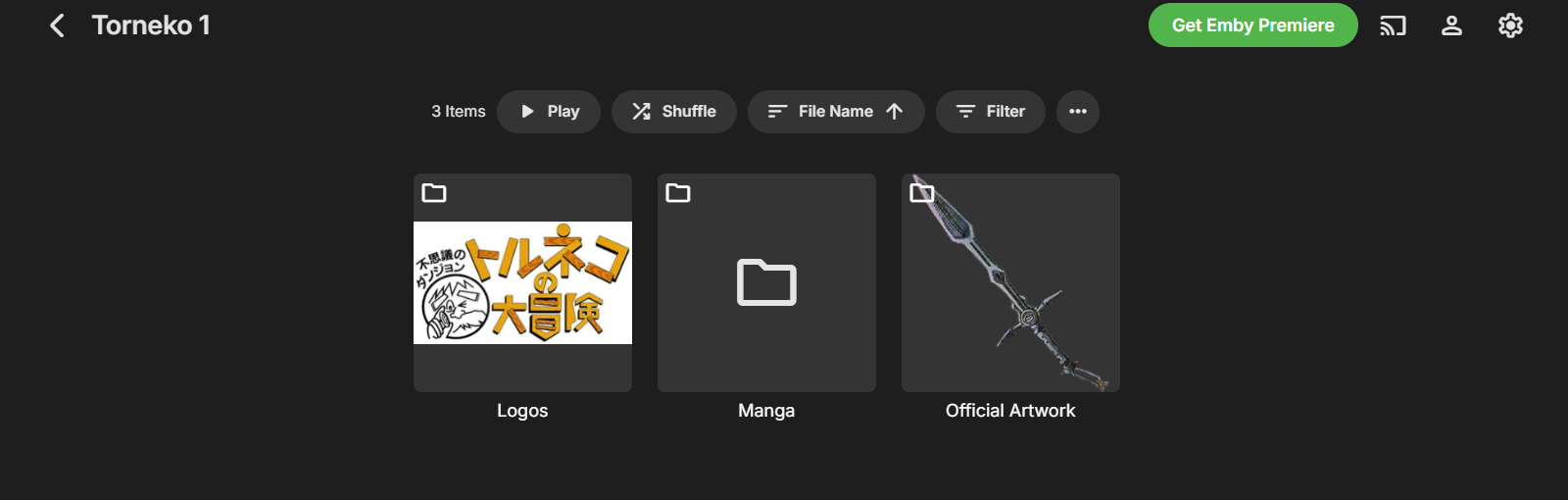
Task: Click the Logos folder title
Action: coord(522,411)
